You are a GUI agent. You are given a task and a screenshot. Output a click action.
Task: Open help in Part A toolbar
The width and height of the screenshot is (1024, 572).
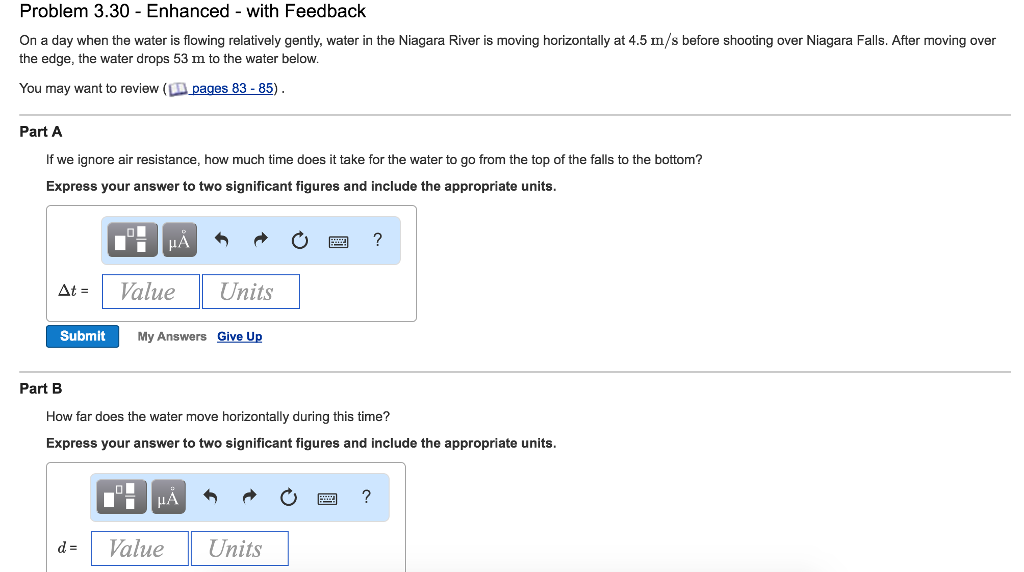[x=377, y=240]
